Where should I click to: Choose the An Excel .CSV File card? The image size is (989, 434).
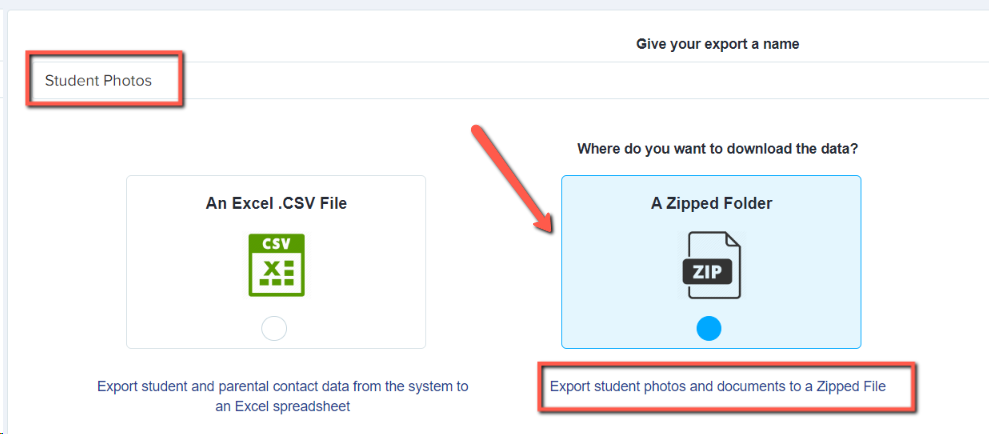[x=276, y=262]
